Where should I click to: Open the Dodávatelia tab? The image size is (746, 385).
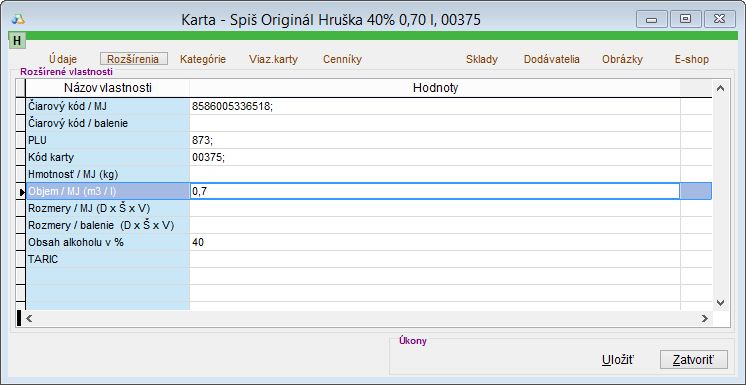[x=551, y=59]
